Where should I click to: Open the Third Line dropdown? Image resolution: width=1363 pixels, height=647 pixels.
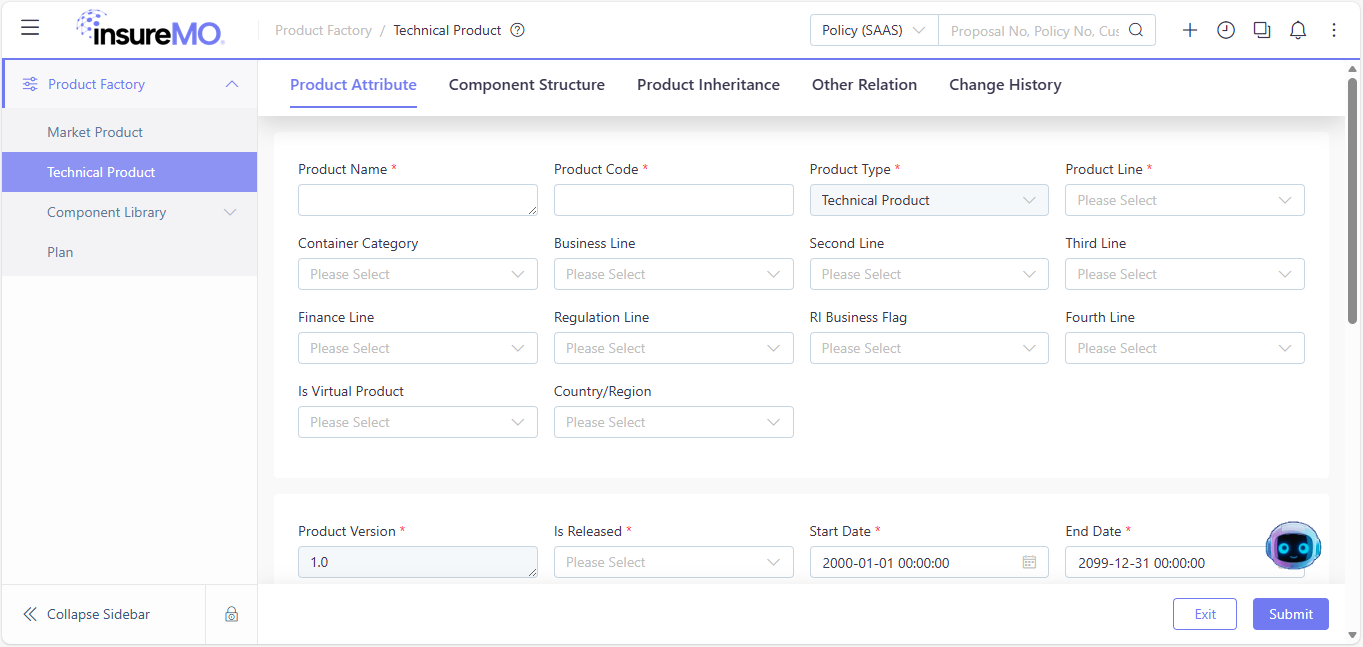point(1185,274)
